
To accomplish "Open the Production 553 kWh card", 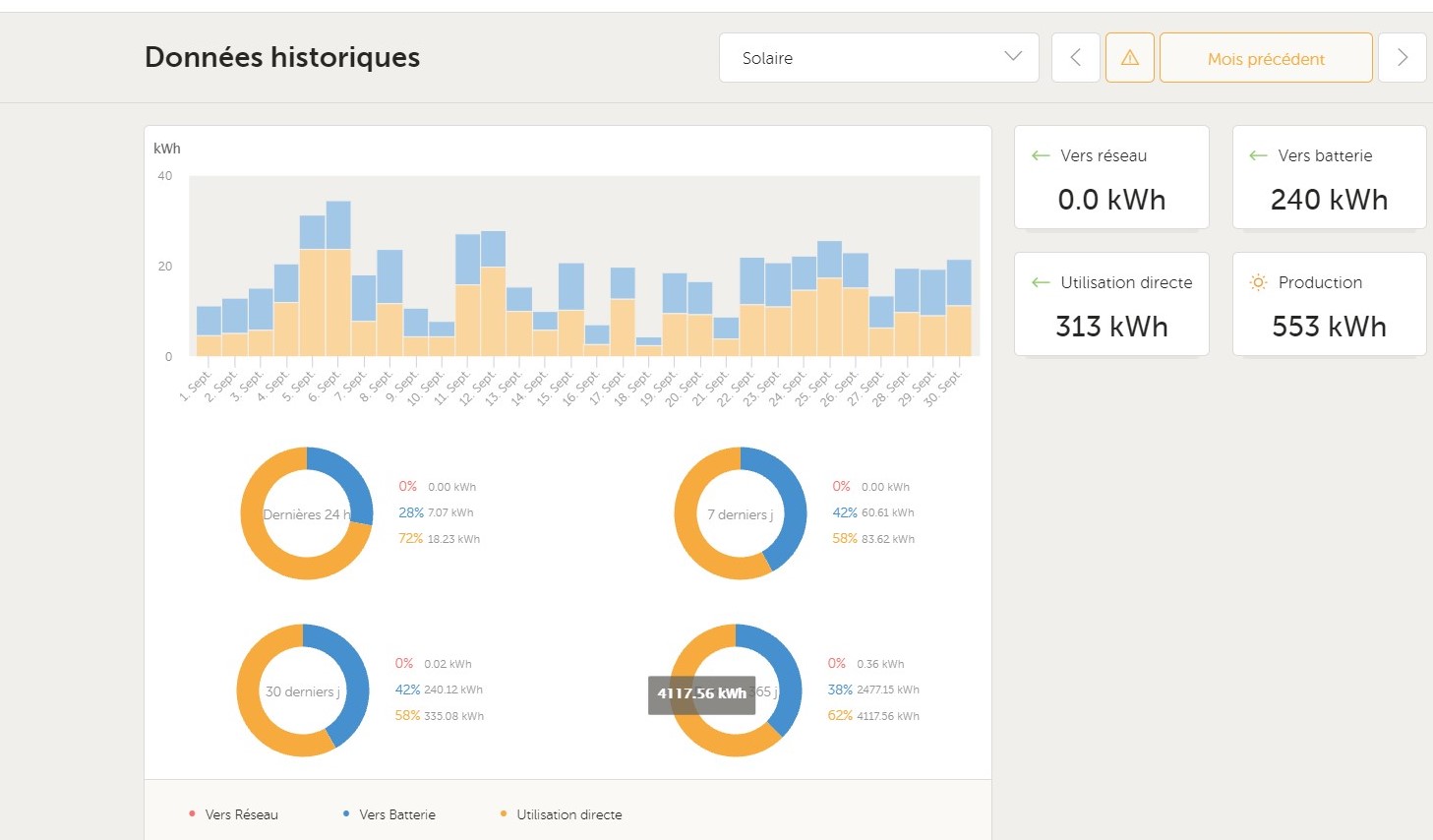I will (x=1329, y=305).
